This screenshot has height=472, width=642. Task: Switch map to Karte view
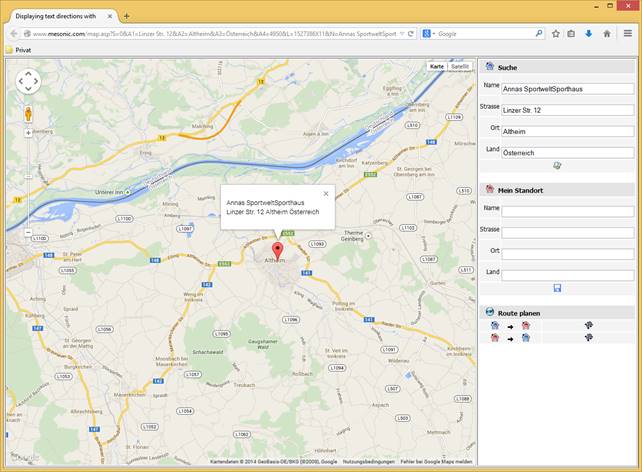click(437, 67)
